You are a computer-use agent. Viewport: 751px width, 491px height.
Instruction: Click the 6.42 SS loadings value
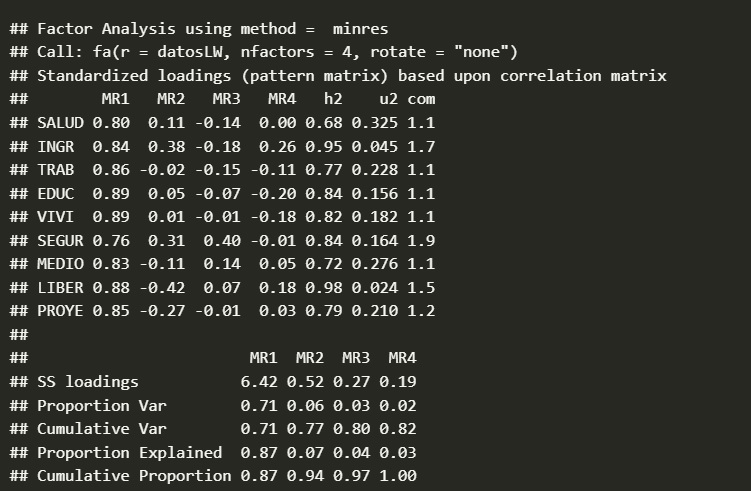click(x=259, y=381)
